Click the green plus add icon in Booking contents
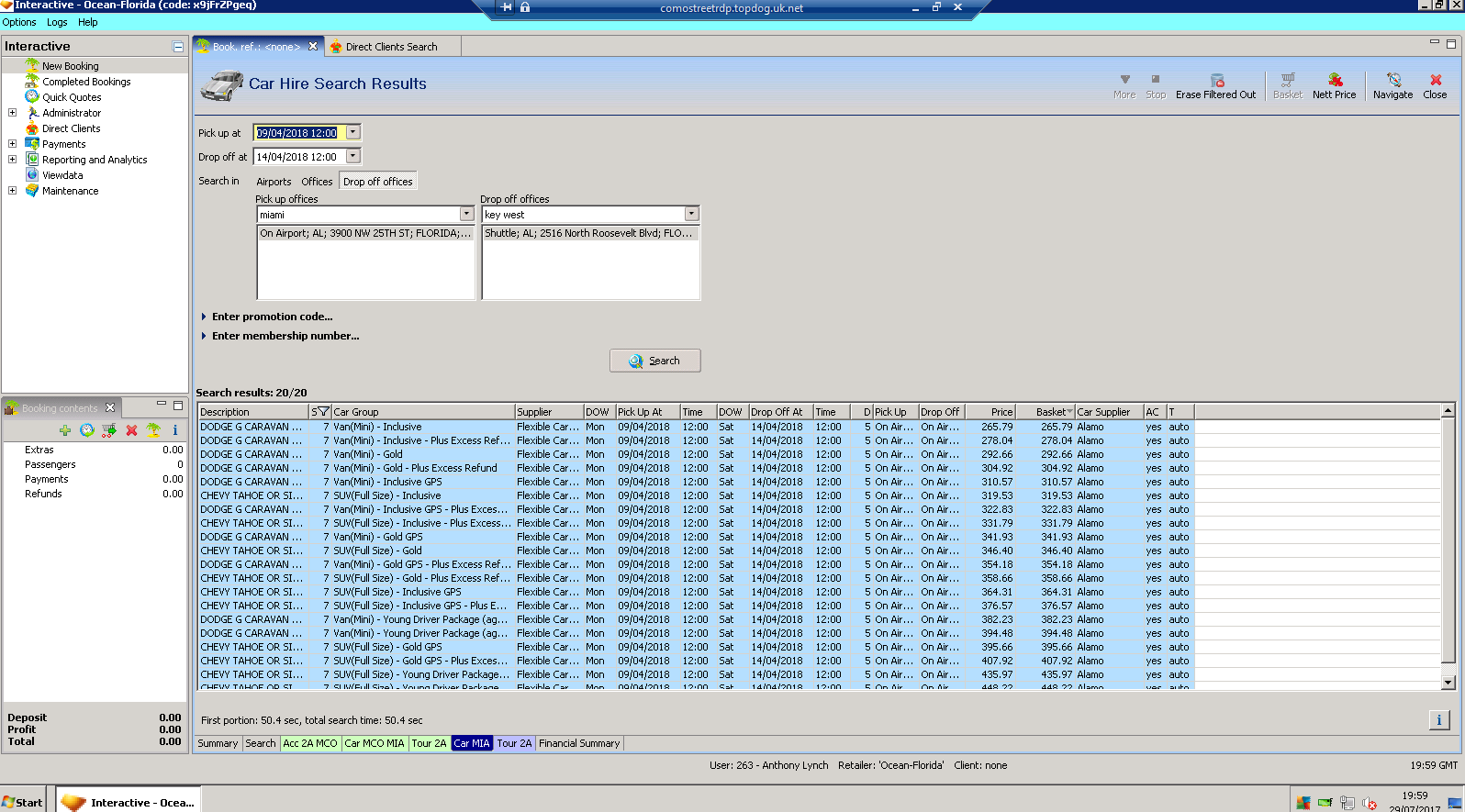Image resolution: width=1465 pixels, height=812 pixels. click(65, 430)
